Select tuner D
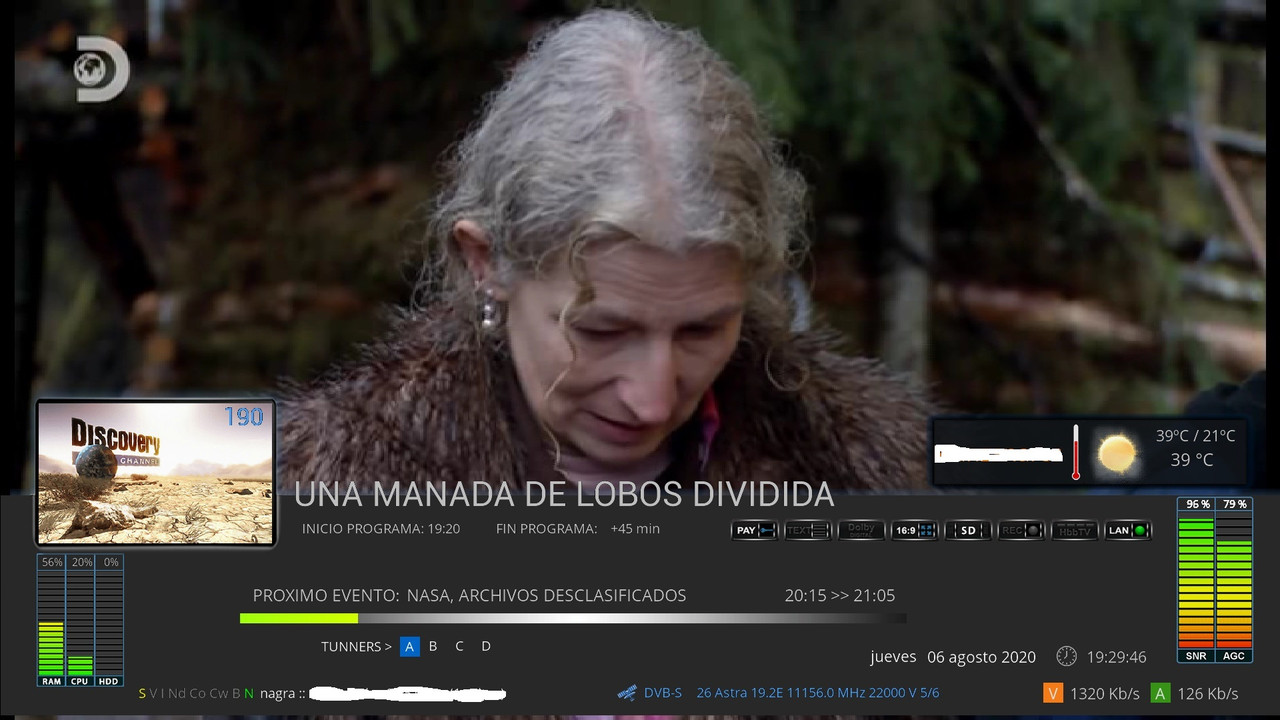The height and width of the screenshot is (720, 1280). 486,646
